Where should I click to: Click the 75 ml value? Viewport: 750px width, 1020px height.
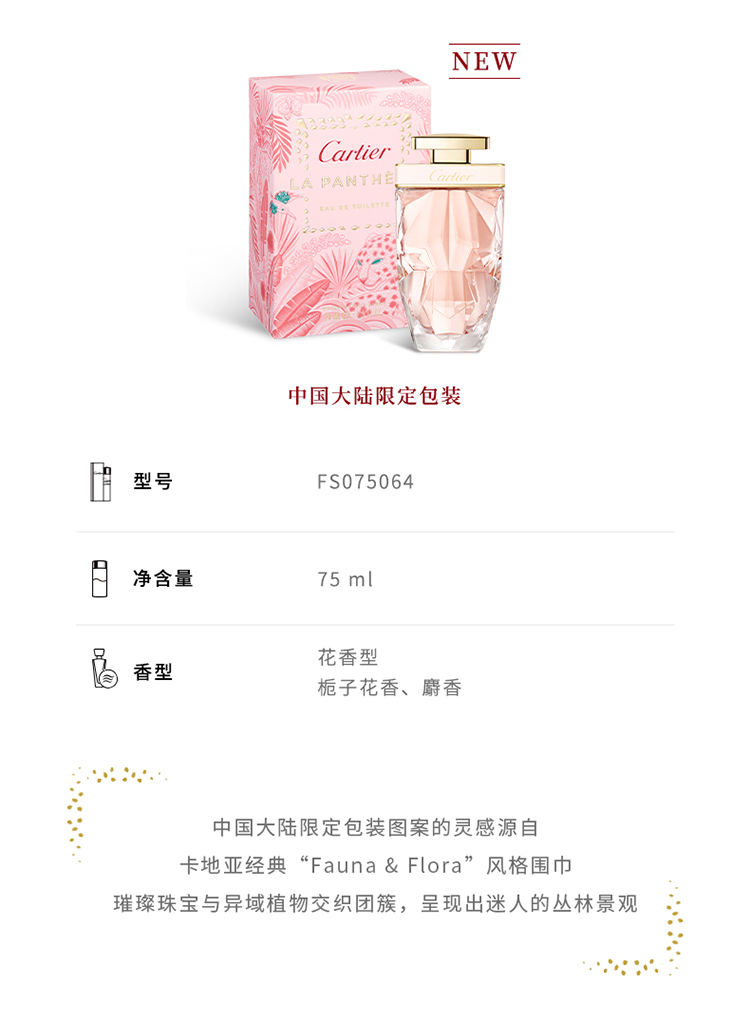345,579
